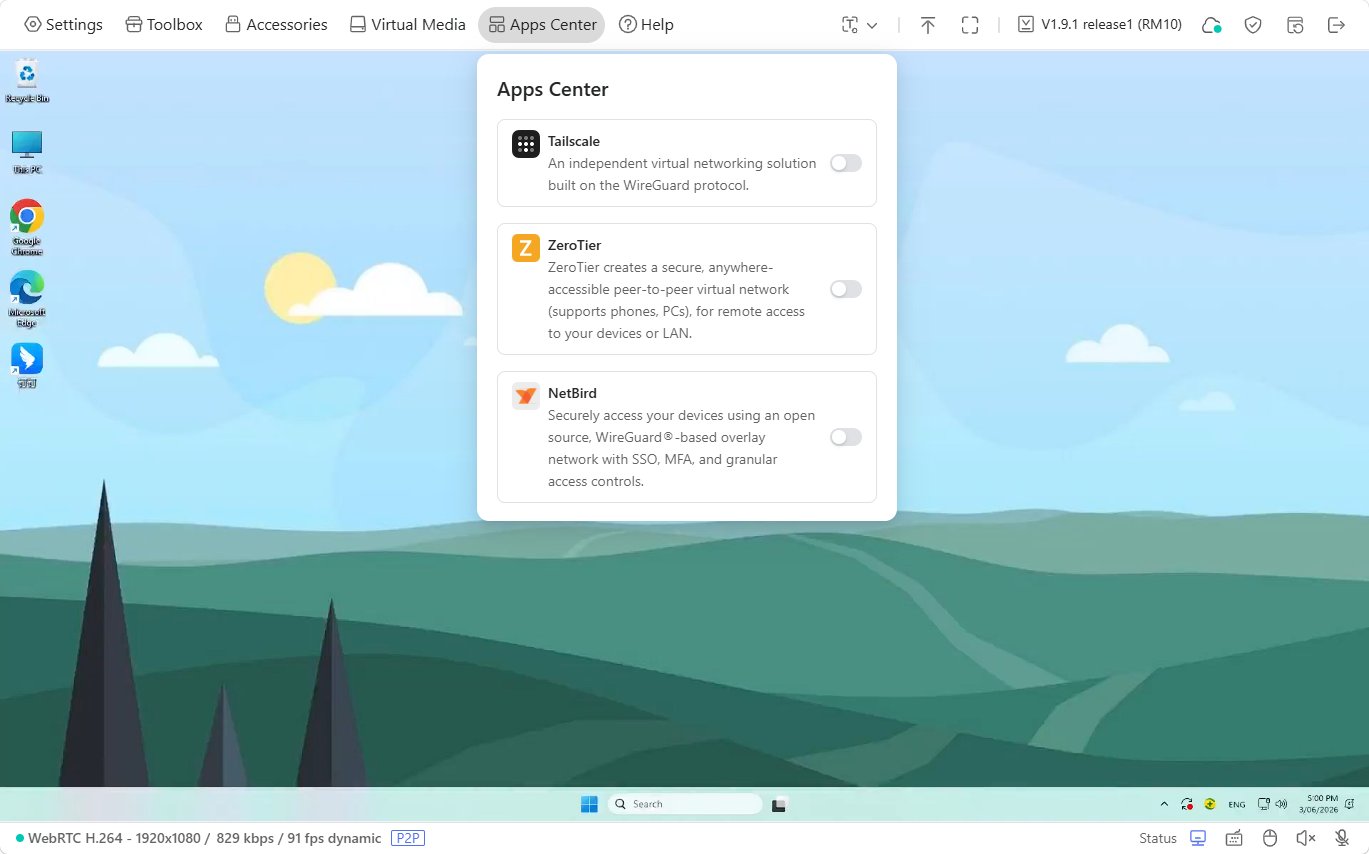
Task: Open the Help menu
Action: 646,25
